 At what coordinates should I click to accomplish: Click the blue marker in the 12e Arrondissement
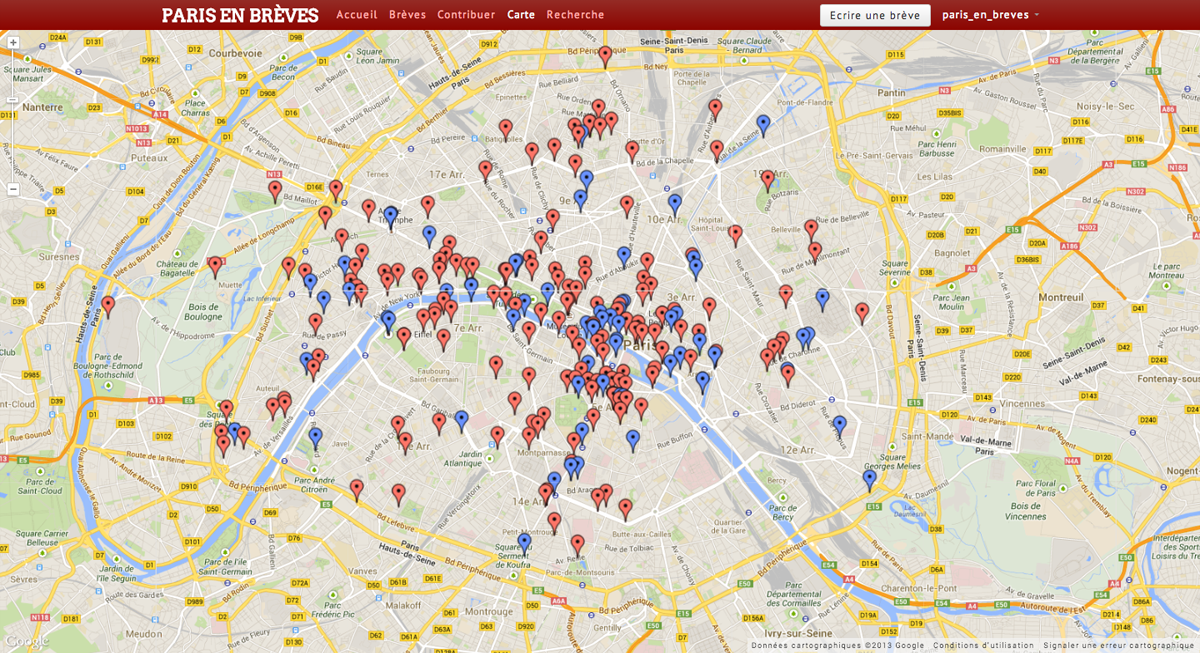pos(839,425)
